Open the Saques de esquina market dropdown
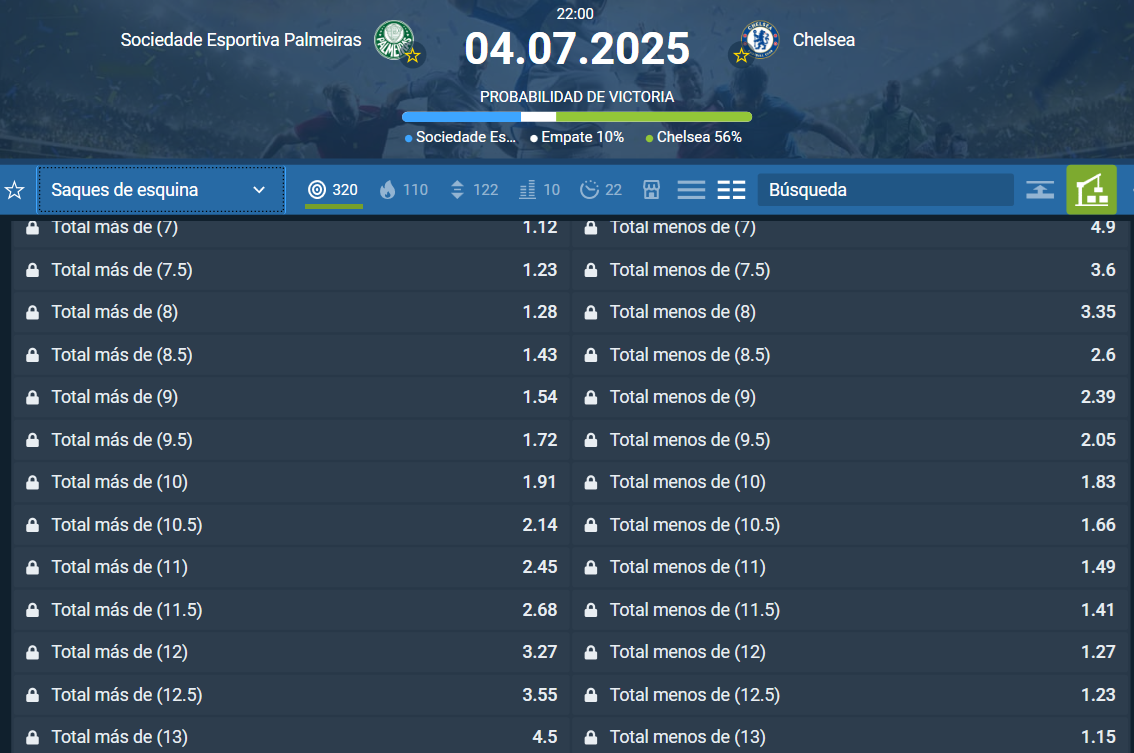 click(161, 190)
